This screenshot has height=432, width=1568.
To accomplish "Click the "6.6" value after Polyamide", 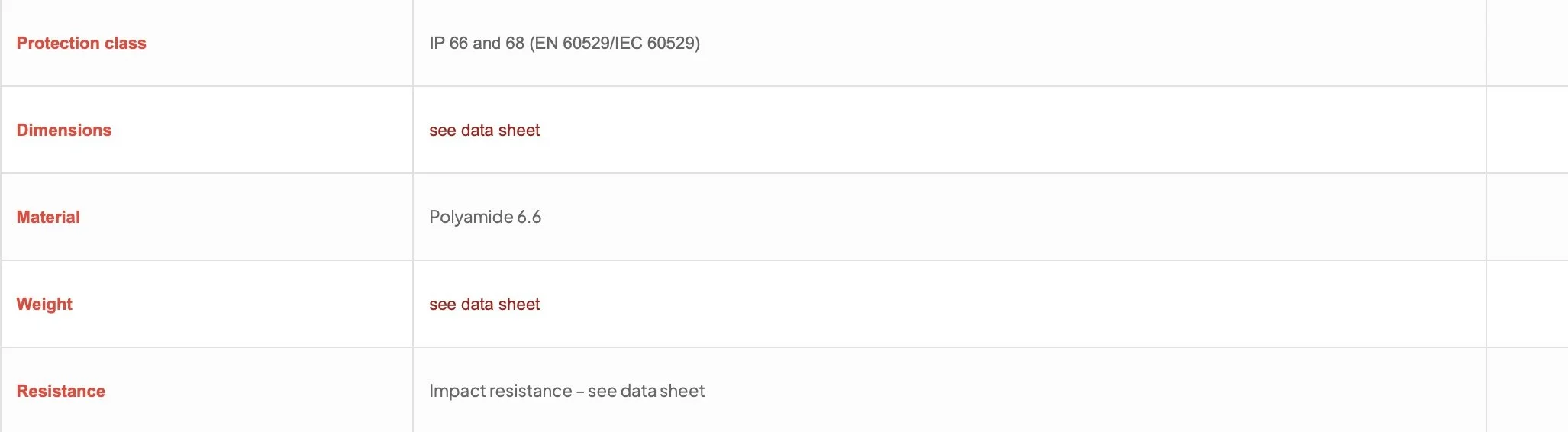I will 529,218.
